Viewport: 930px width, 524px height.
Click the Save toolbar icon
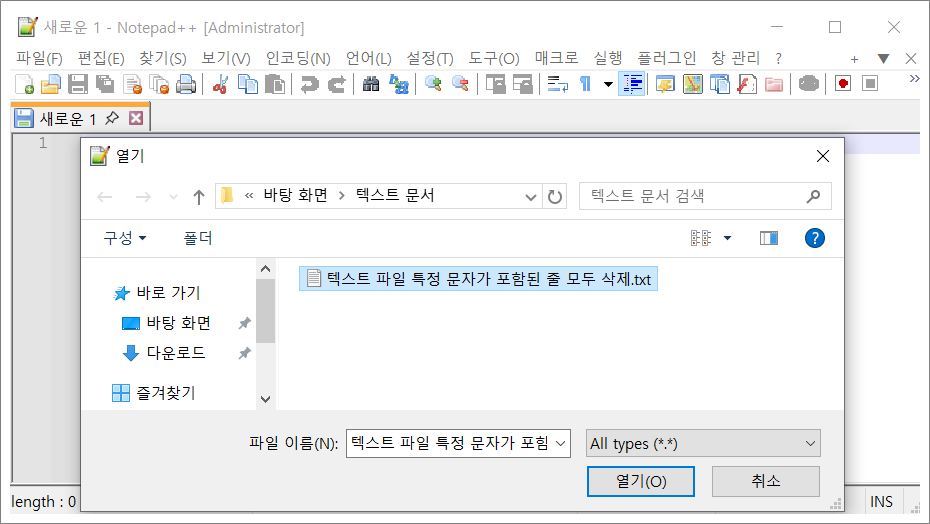pyautogui.click(x=78, y=84)
